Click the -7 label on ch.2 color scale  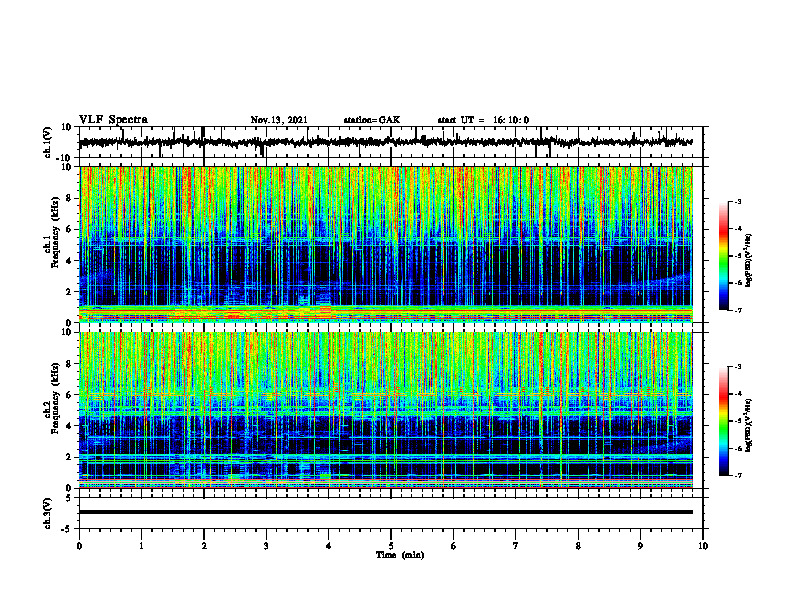click(x=738, y=475)
